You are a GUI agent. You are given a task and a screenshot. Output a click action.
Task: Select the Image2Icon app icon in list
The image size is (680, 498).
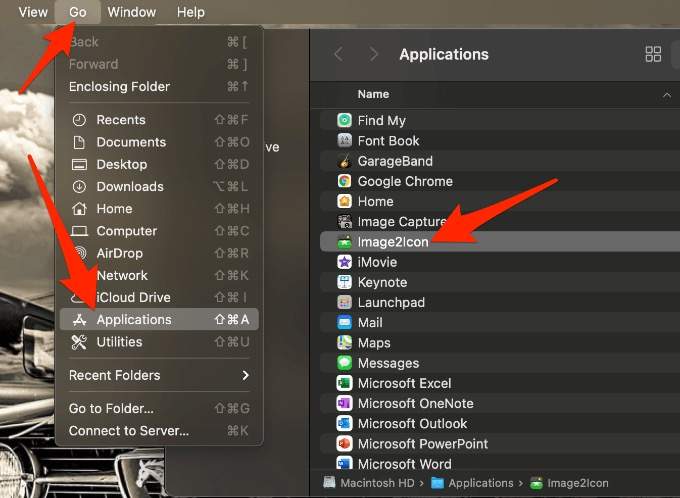pyautogui.click(x=344, y=242)
